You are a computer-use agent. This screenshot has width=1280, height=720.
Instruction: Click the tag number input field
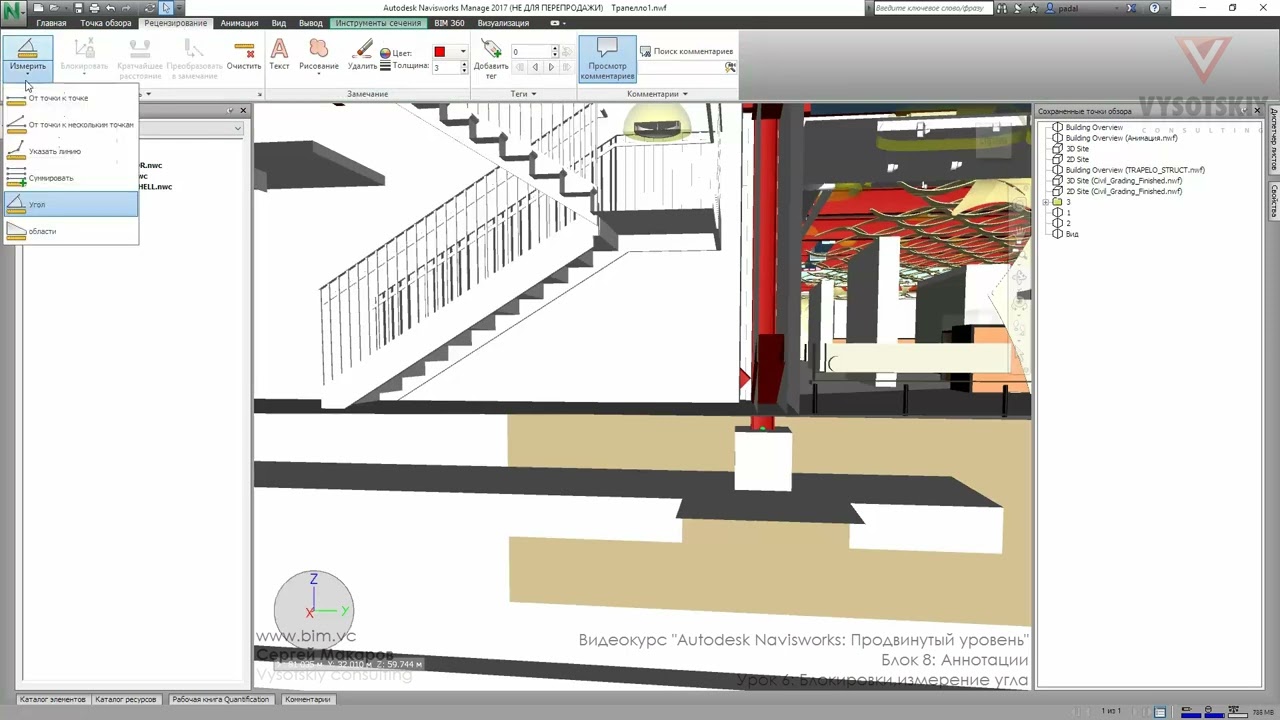[529, 52]
